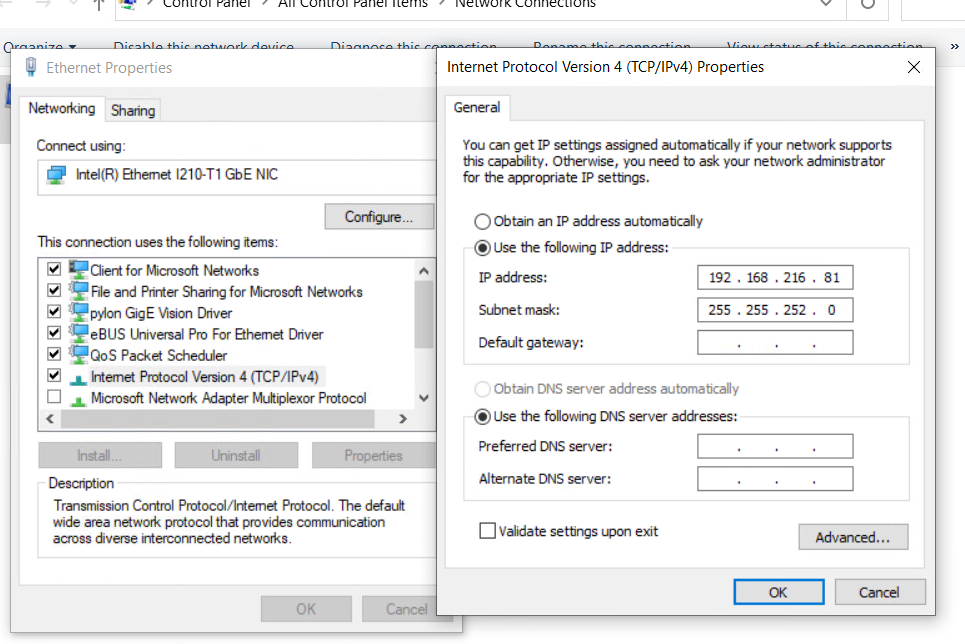This screenshot has height=644, width=965.
Task: Click the Uninstall button
Action: 236,456
